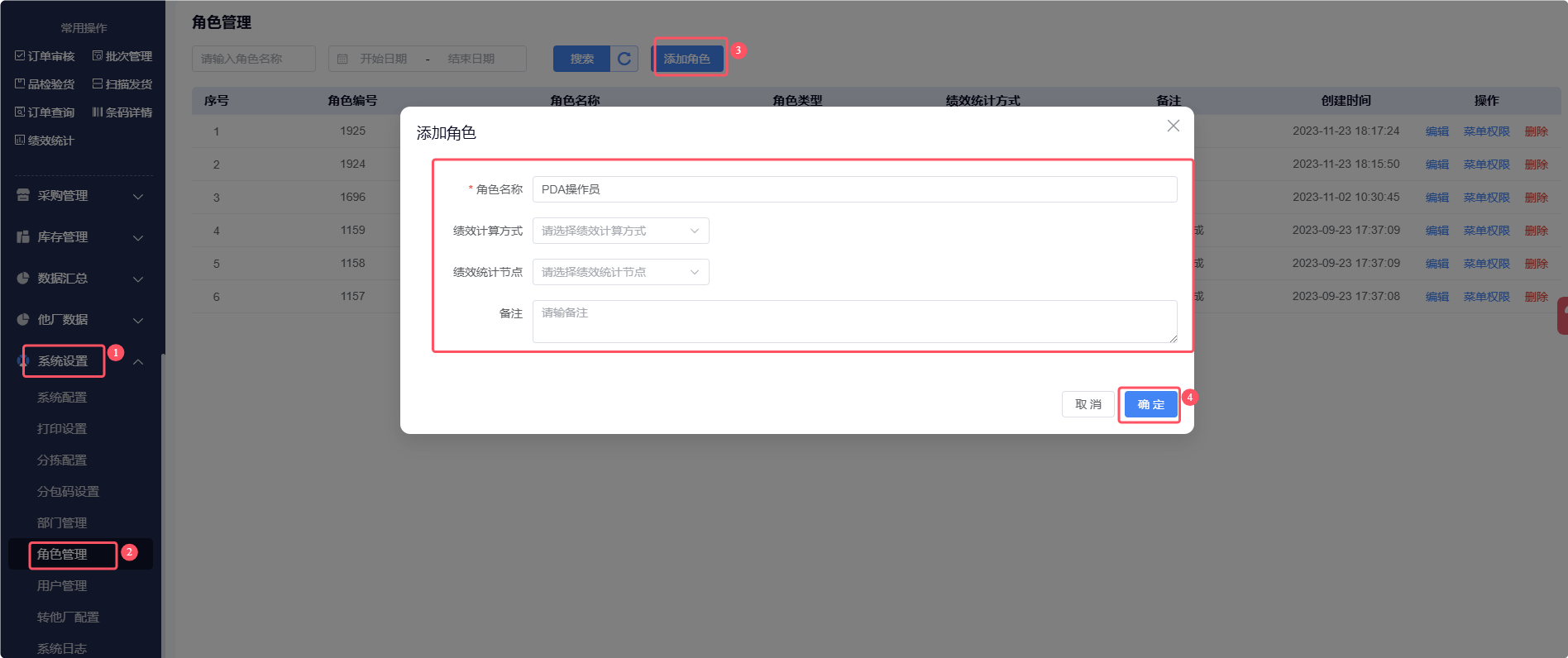This screenshot has width=1568, height=658.
Task: Click the 创建时间 column header
Action: click(1346, 101)
